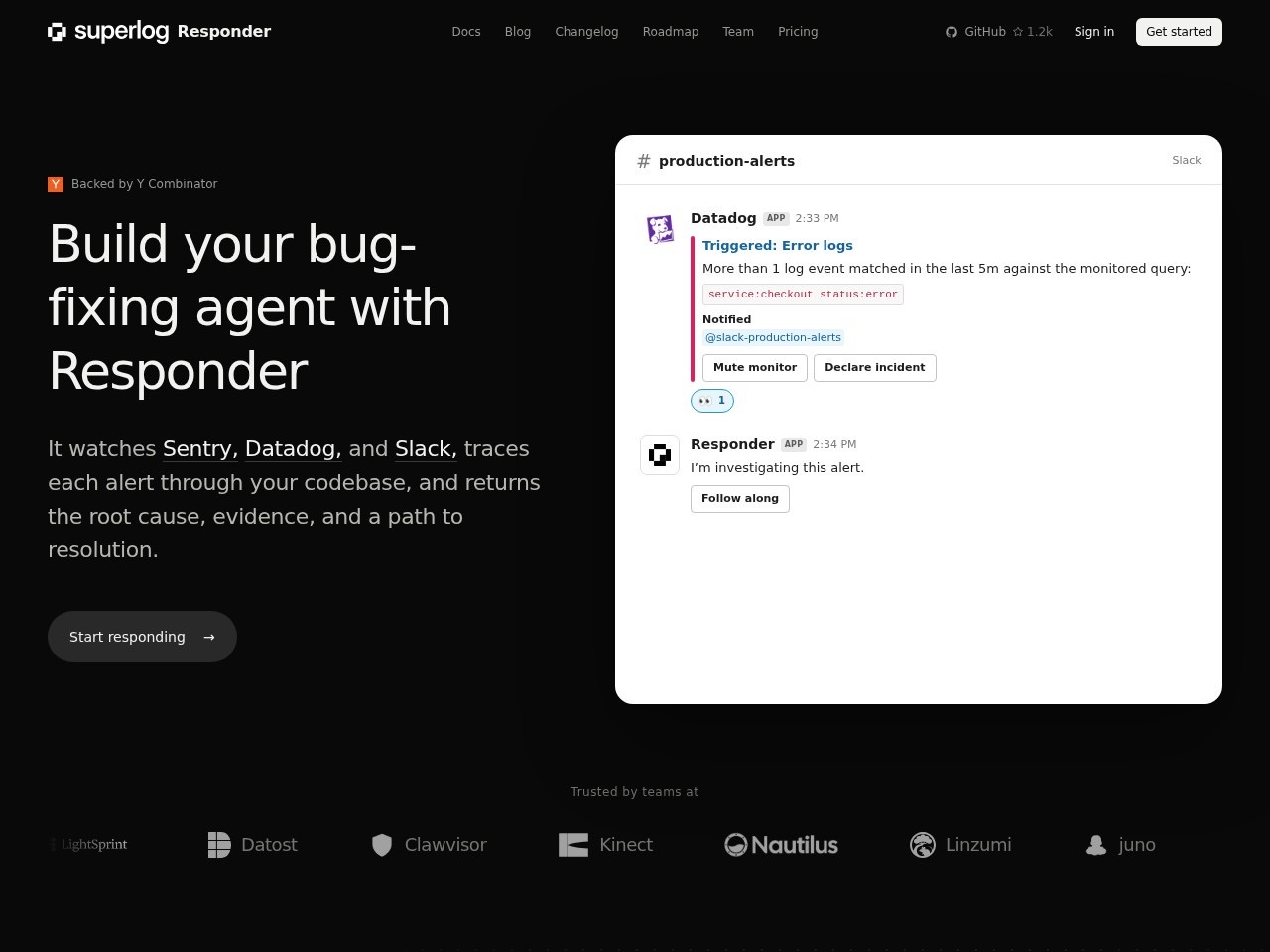
Task: Click the Kinect logo icon
Action: [x=573, y=845]
